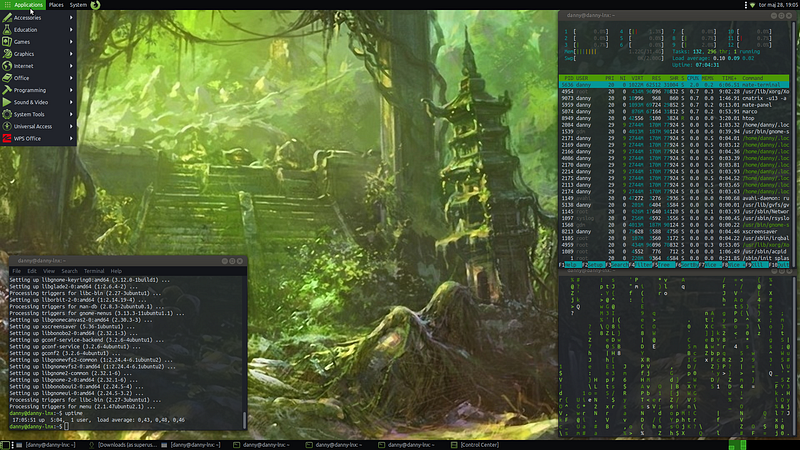Click the three-dot tray handle icon
800x450 pixels.
point(745,5)
